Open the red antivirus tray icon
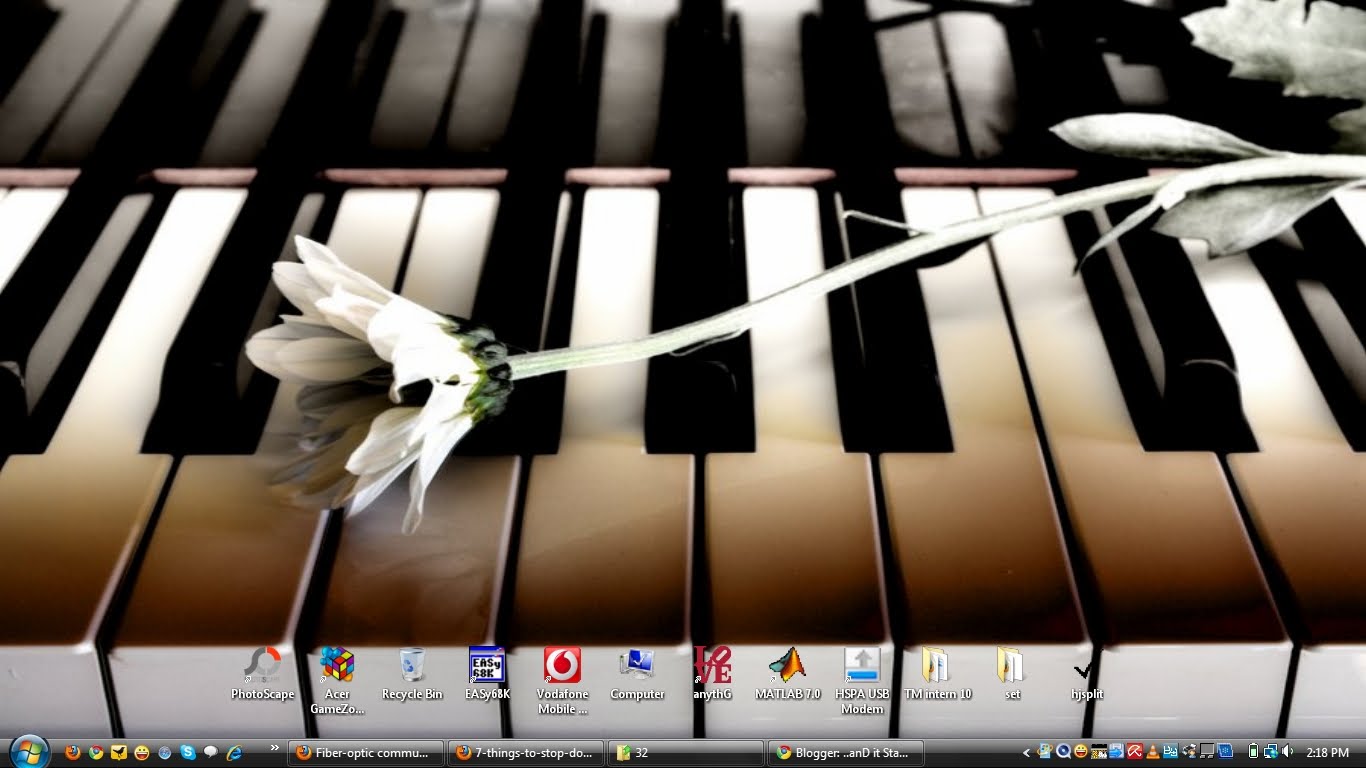 click(1134, 752)
